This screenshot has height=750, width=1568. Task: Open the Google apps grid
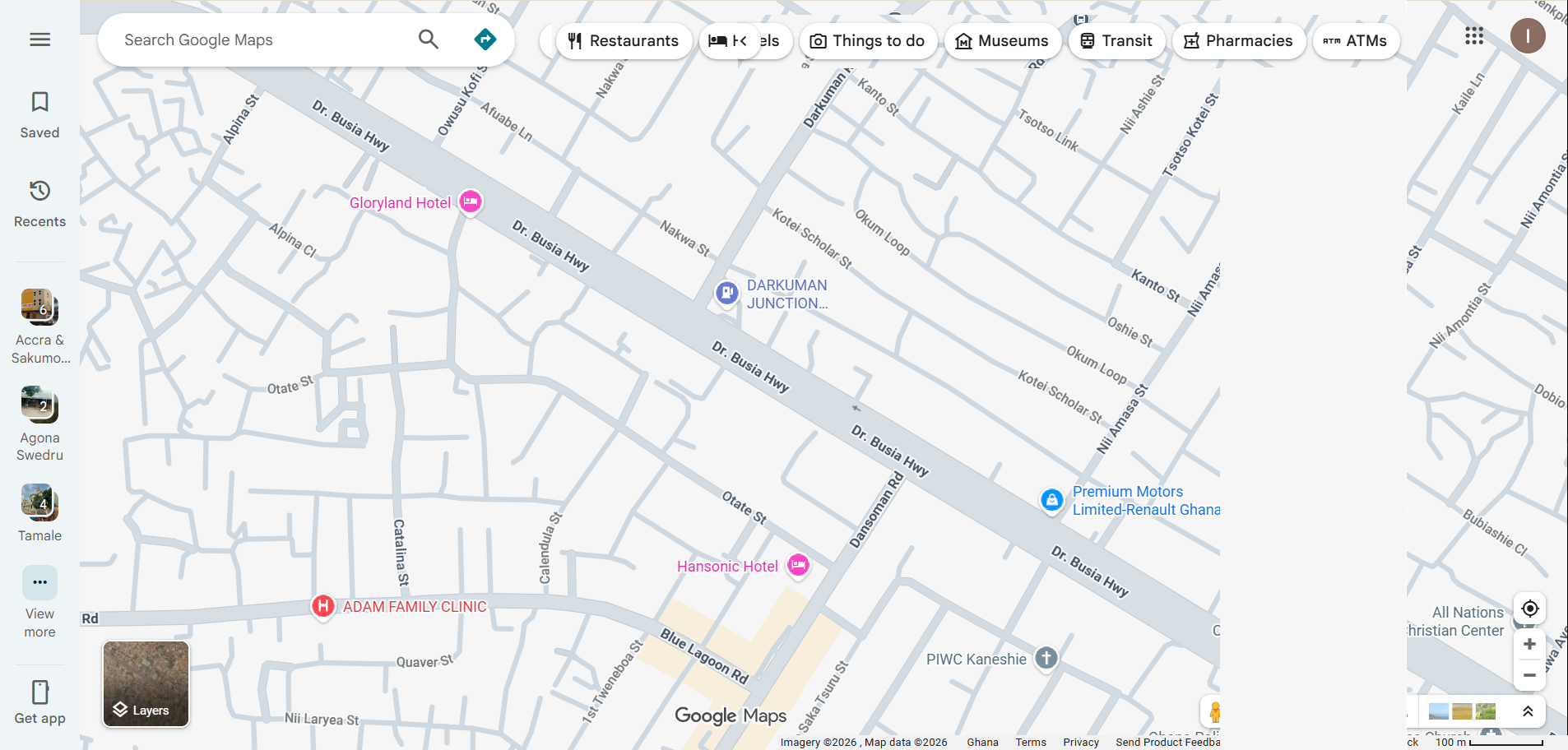tap(1473, 36)
